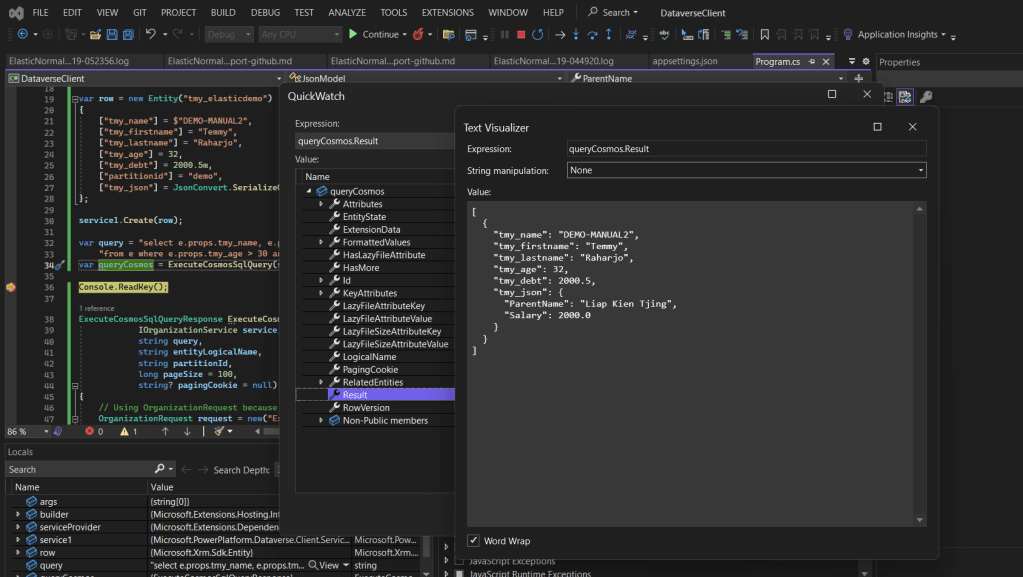Close the Program.cs tab
Viewport: 1023px width, 577px height.
point(826,61)
